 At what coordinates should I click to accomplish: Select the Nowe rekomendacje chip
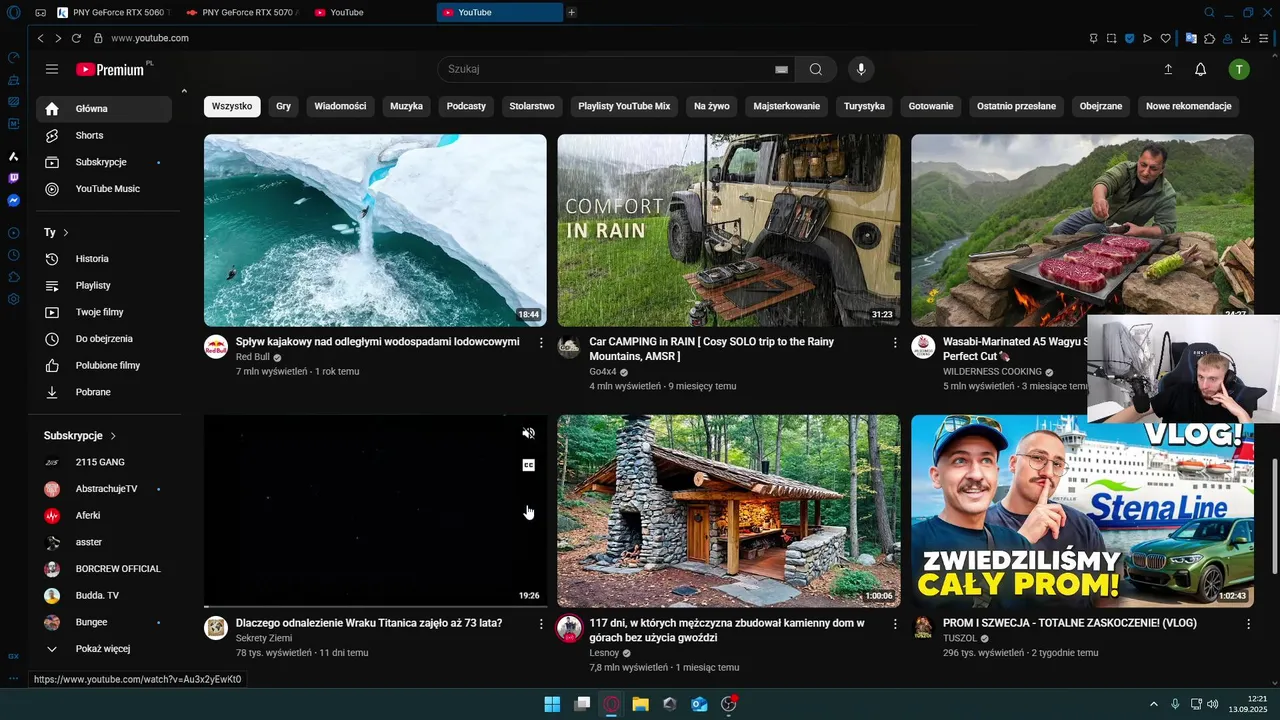[x=1189, y=106]
